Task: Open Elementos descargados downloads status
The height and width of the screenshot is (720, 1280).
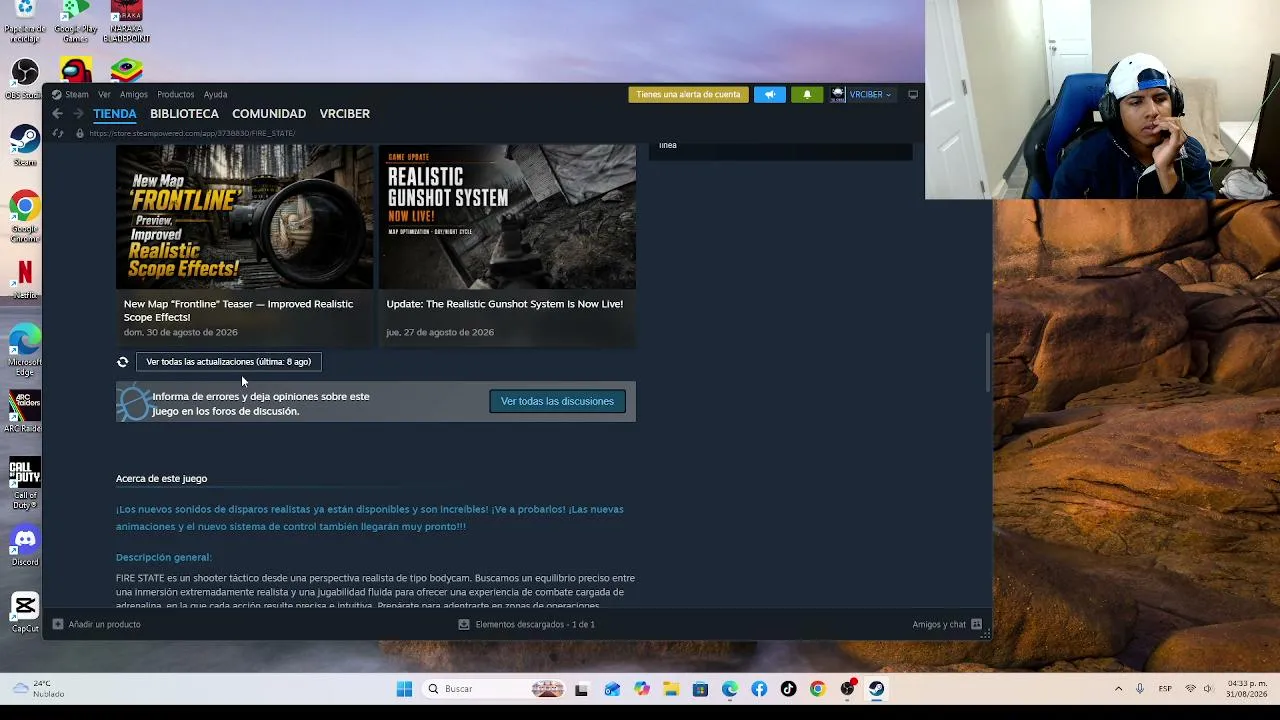Action: pyautogui.click(x=535, y=624)
